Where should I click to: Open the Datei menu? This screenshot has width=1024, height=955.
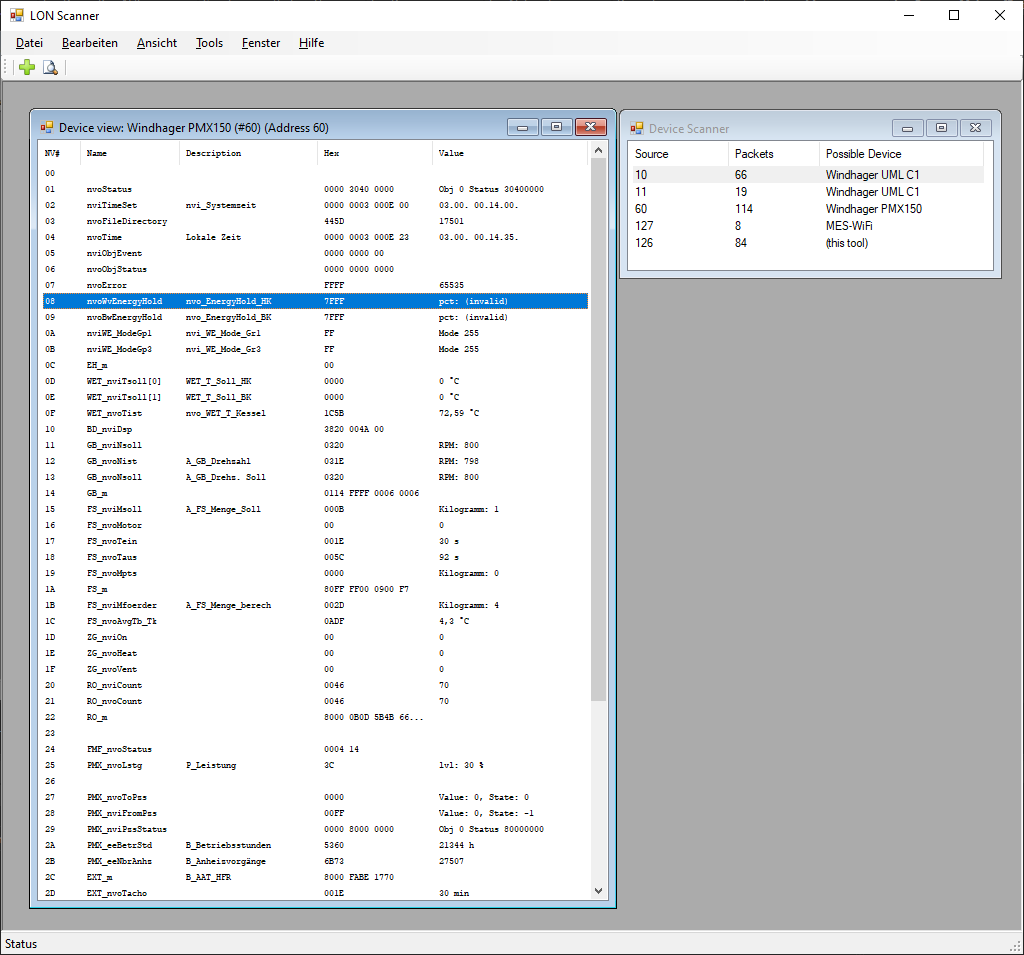pyautogui.click(x=29, y=43)
